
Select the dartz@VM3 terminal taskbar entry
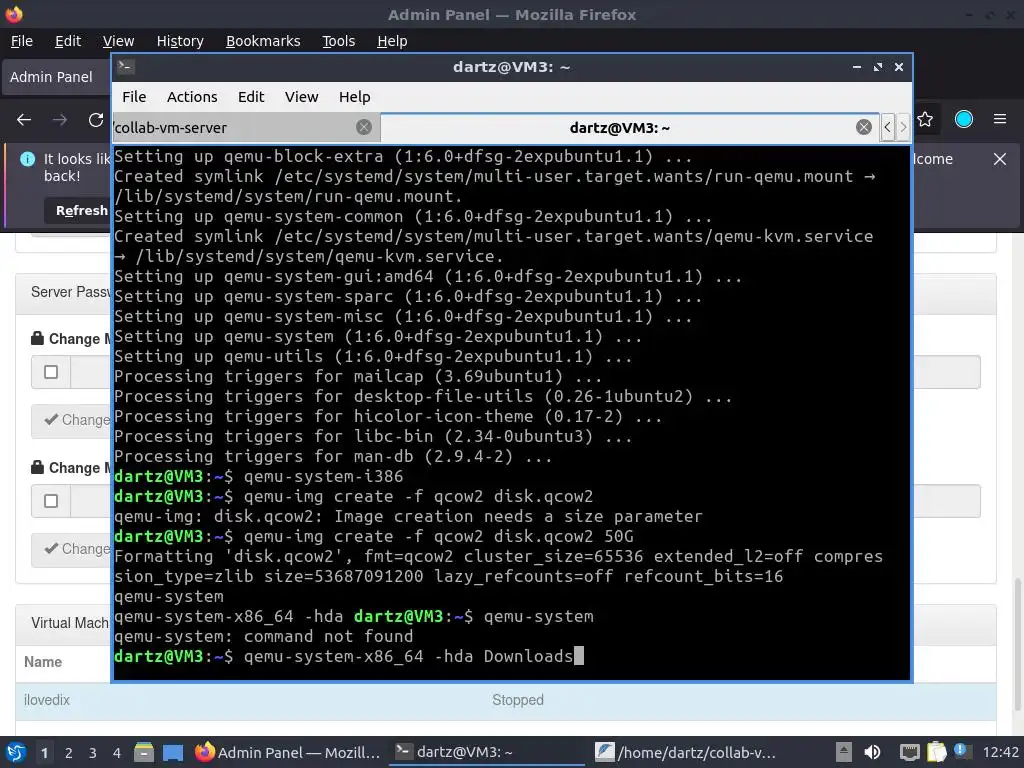pos(487,753)
